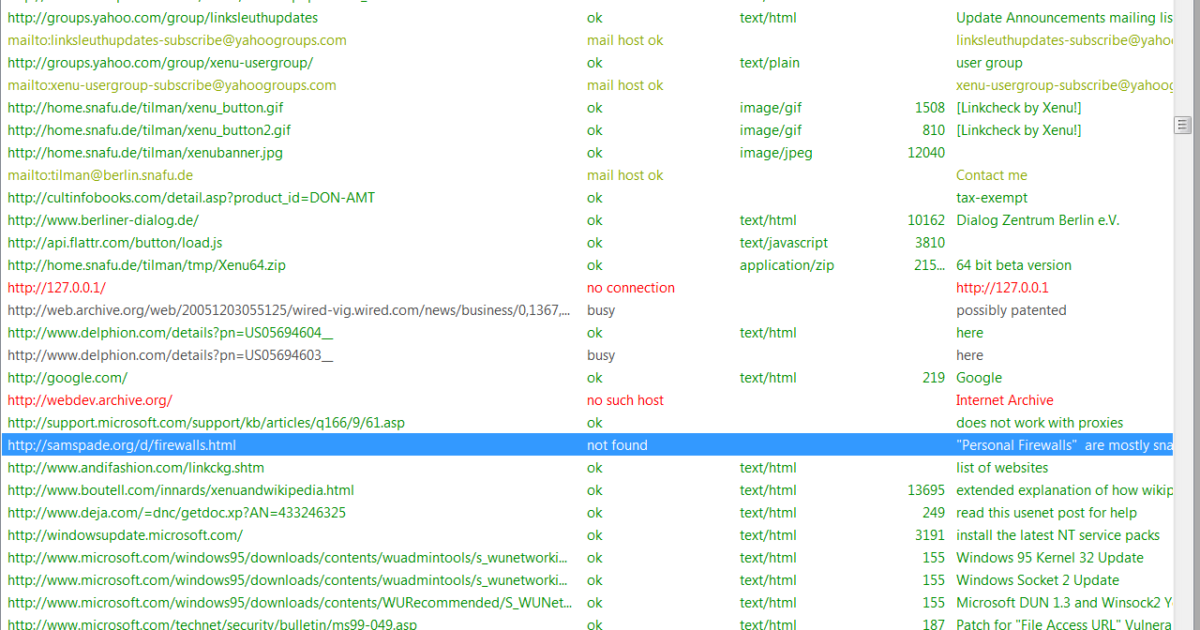Screen dimensions: 1200x630
Task: Click the '64 bit beta version' title
Action: (x=1014, y=265)
